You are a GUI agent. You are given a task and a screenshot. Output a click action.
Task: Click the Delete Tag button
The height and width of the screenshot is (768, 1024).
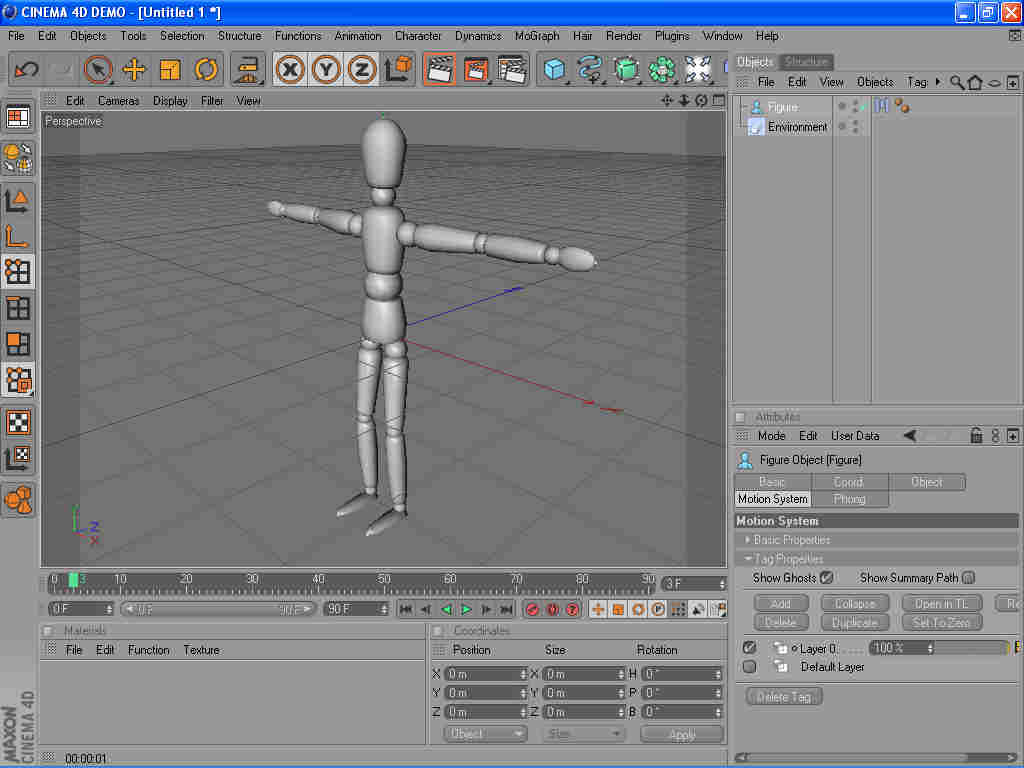[x=784, y=697]
